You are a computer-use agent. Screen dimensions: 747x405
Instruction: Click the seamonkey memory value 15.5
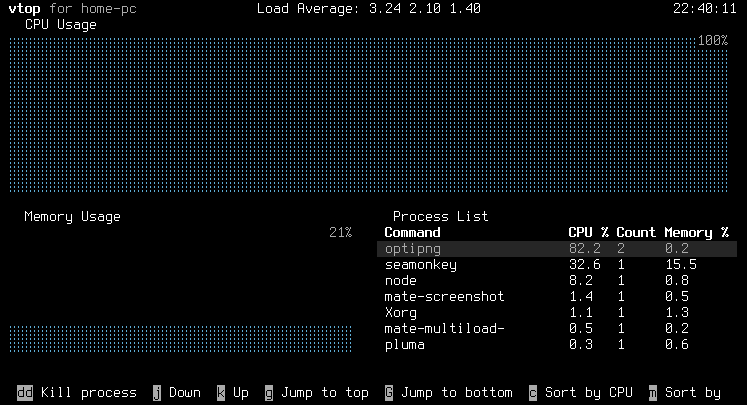pyautogui.click(x=681, y=264)
